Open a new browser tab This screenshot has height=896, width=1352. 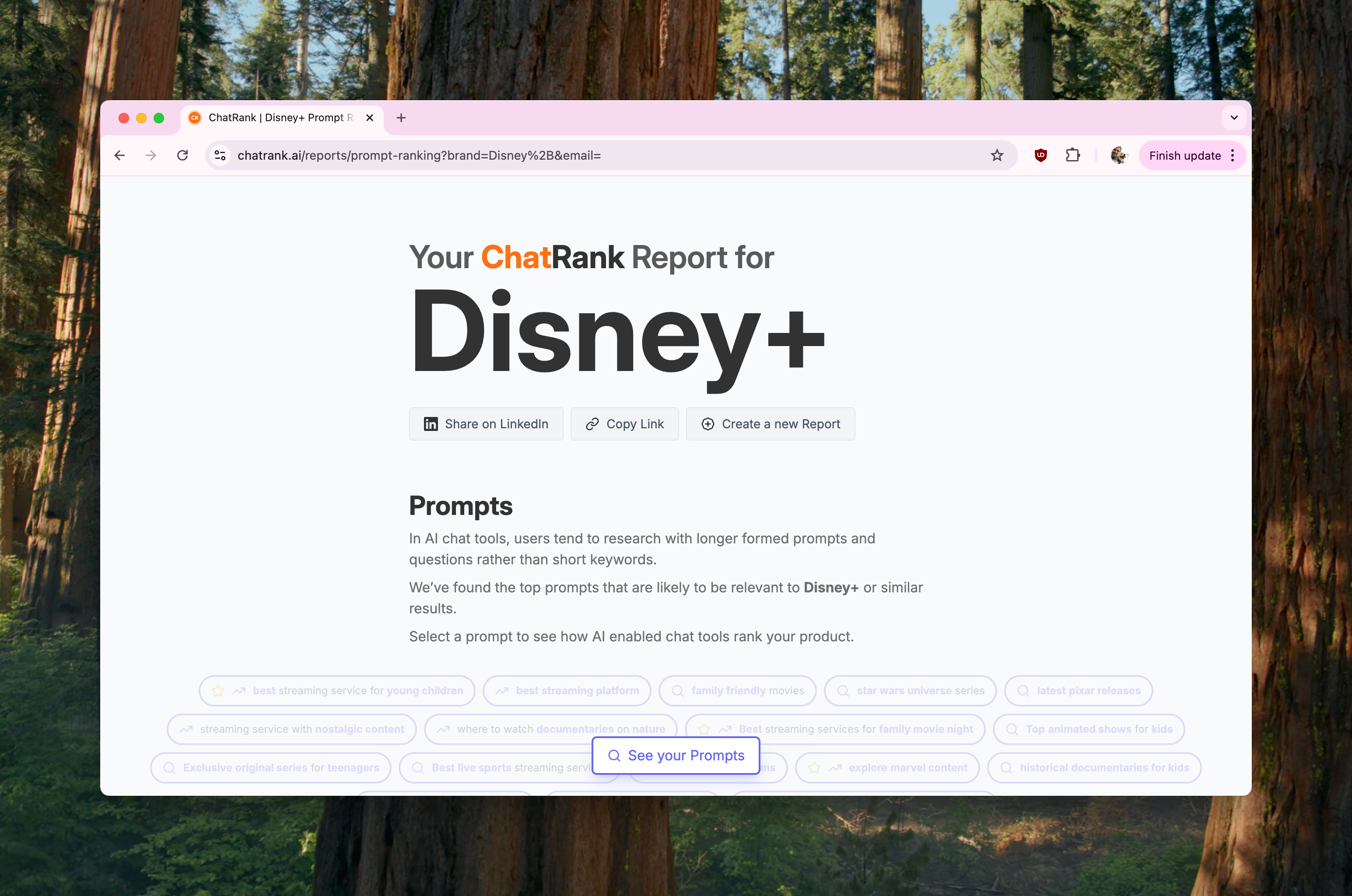pyautogui.click(x=401, y=118)
